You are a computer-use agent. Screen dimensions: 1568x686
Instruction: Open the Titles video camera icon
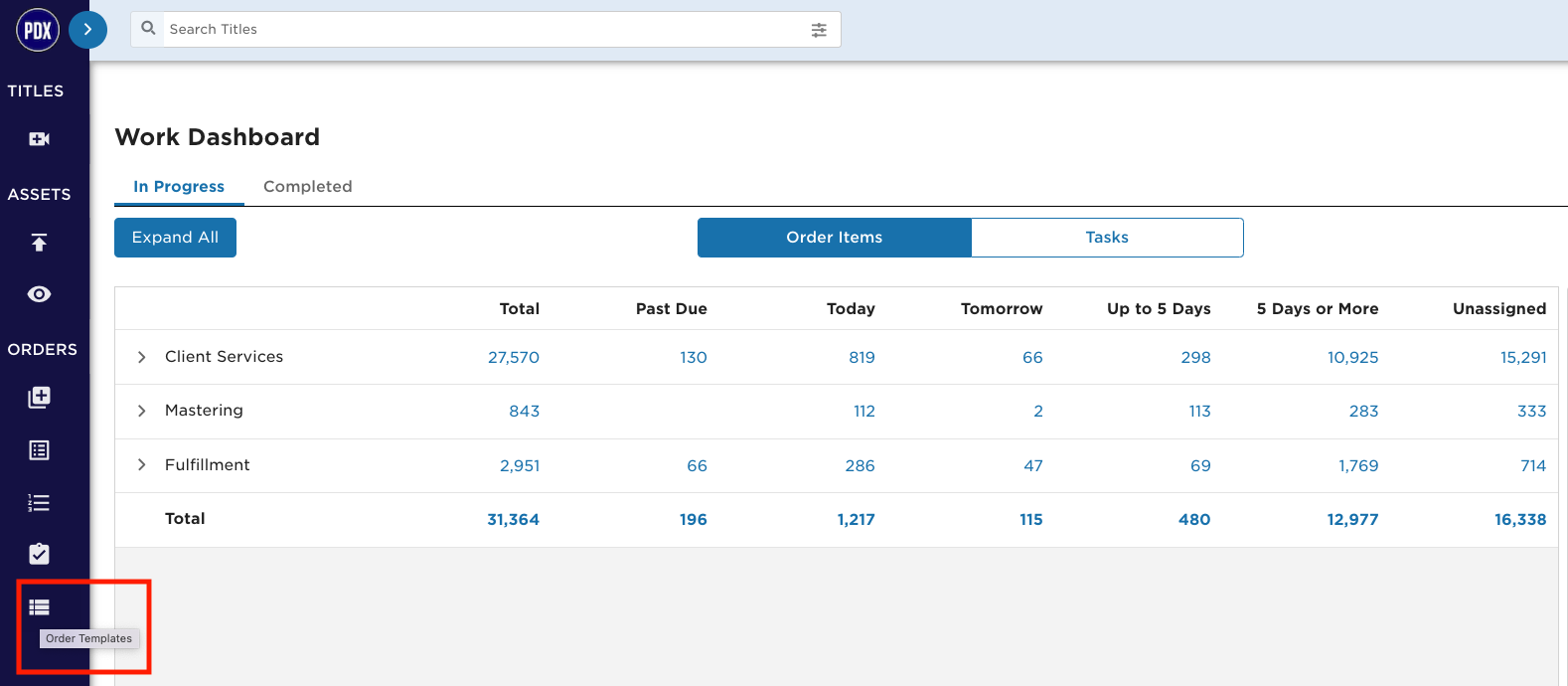pos(39,139)
